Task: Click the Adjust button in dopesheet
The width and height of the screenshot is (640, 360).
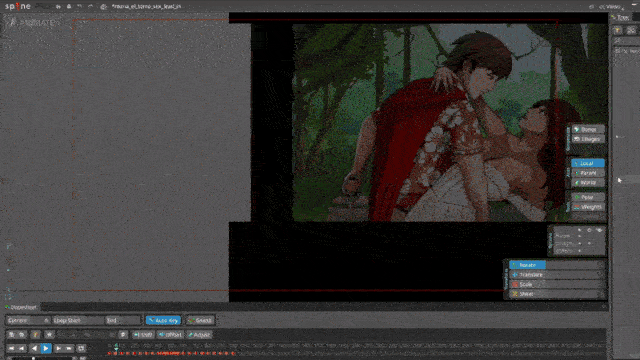Action: [x=199, y=335]
